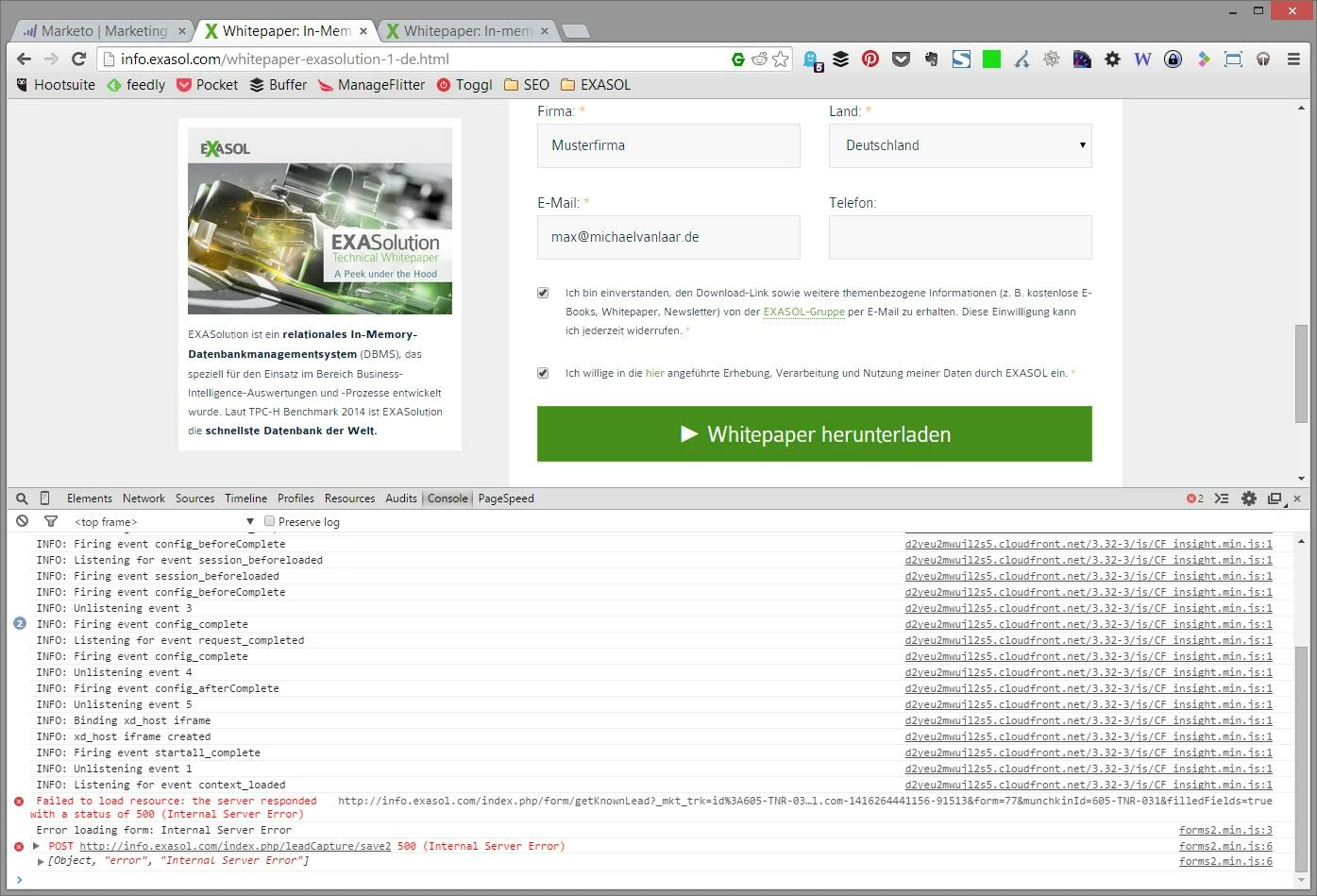Open the ManageFlitter bookmark
The image size is (1317, 896).
(x=371, y=85)
